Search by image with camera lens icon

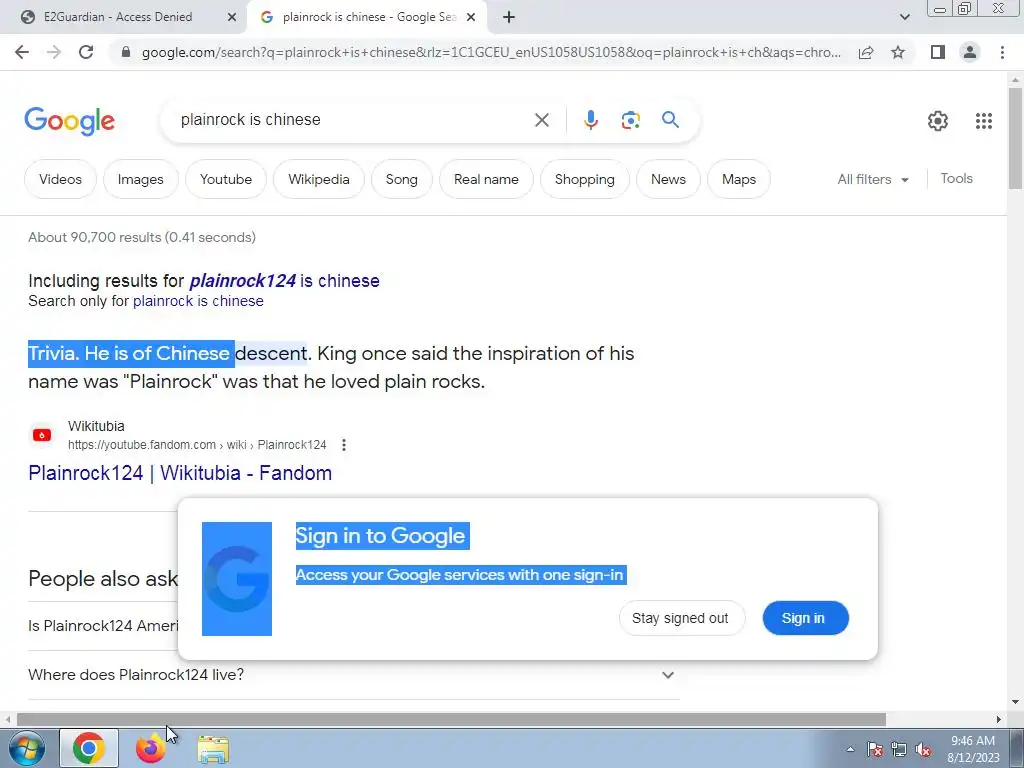tap(630, 120)
